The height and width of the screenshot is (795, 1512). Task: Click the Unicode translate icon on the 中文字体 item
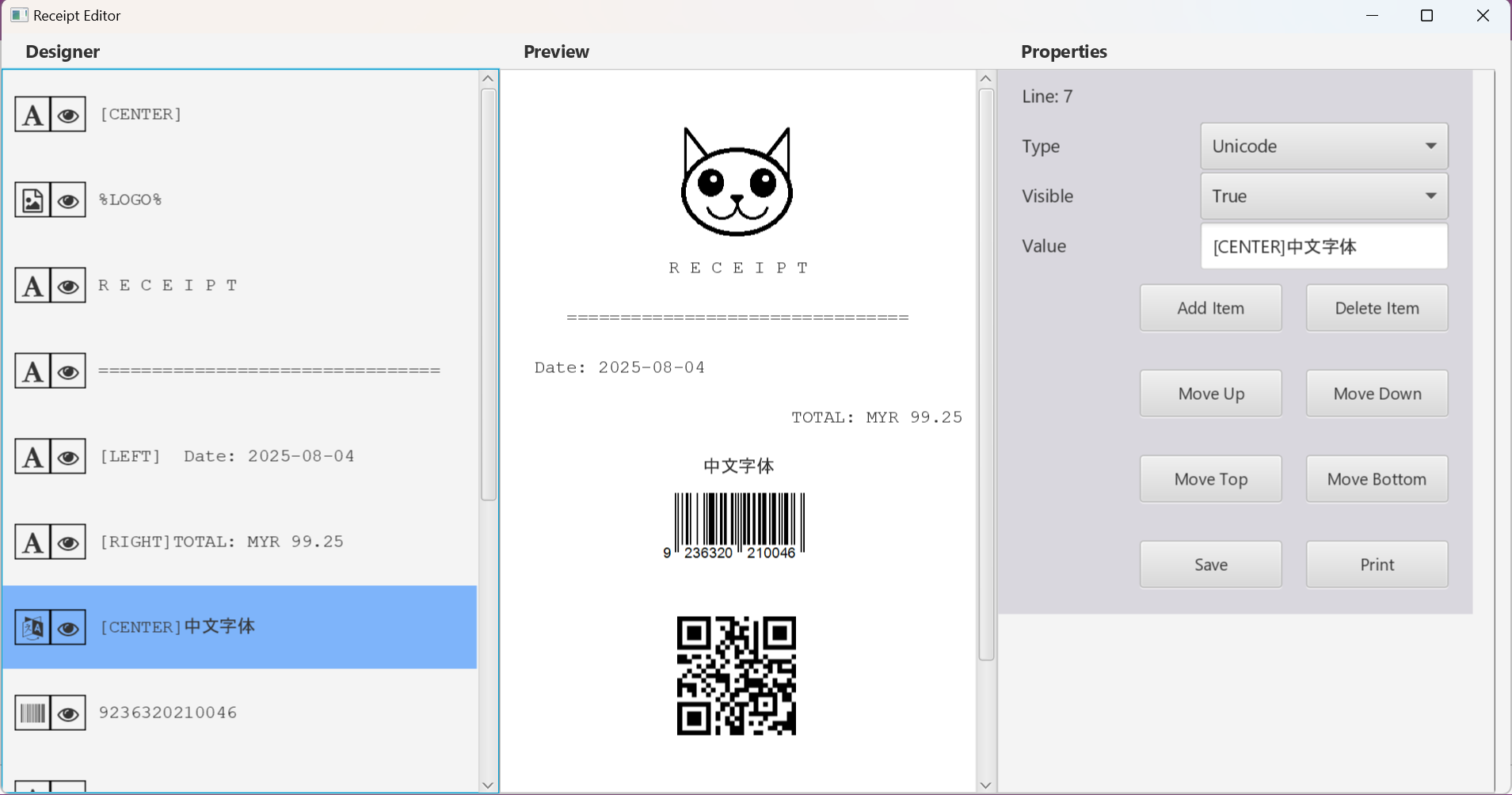(x=32, y=627)
